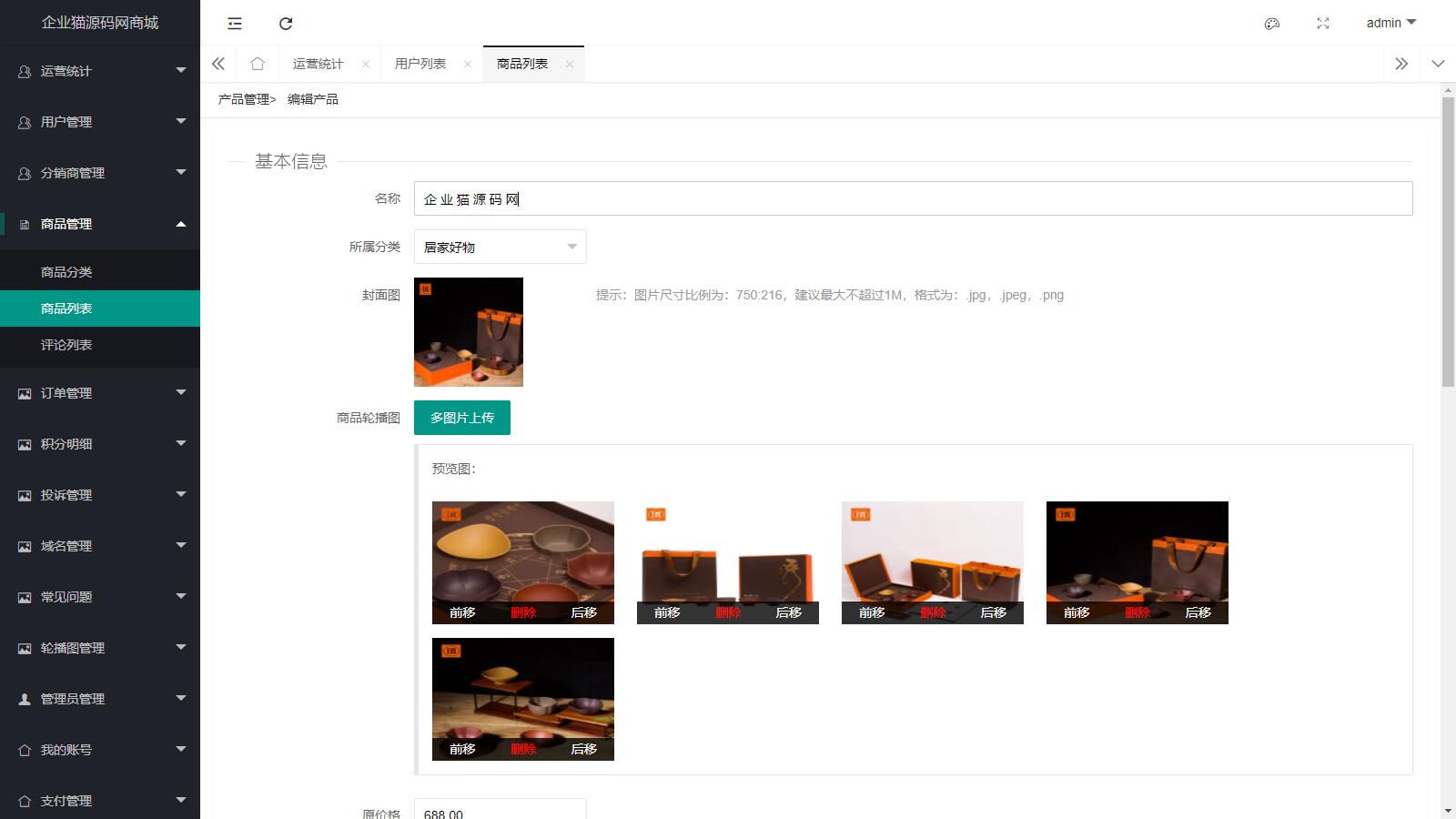Click the cover image thumbnail
This screenshot has width=1456, height=819.
click(469, 332)
